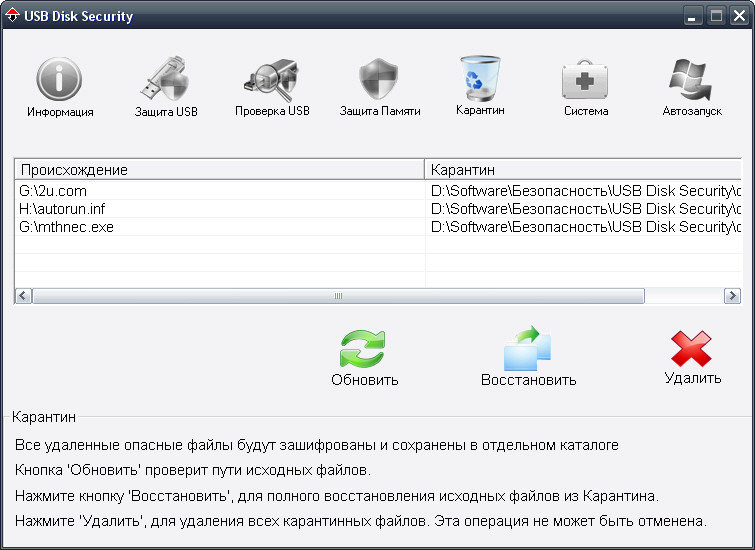This screenshot has width=755, height=550.
Task: Click the Удалить label
Action: click(693, 378)
